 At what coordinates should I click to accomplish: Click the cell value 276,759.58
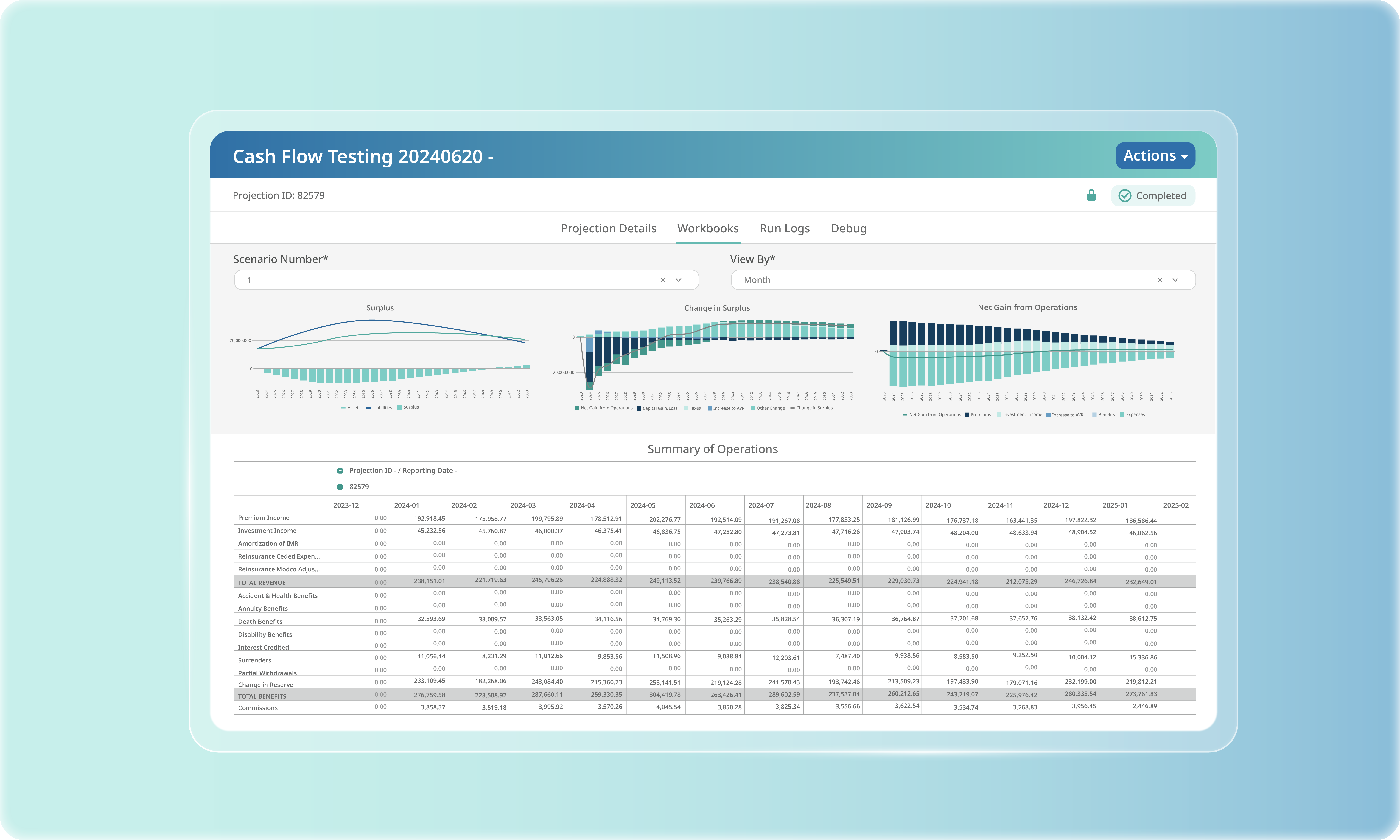point(430,695)
